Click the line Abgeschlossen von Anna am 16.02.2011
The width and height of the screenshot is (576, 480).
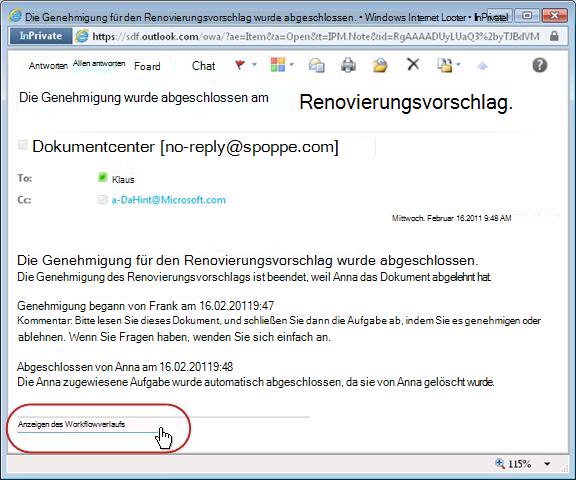coord(125,367)
